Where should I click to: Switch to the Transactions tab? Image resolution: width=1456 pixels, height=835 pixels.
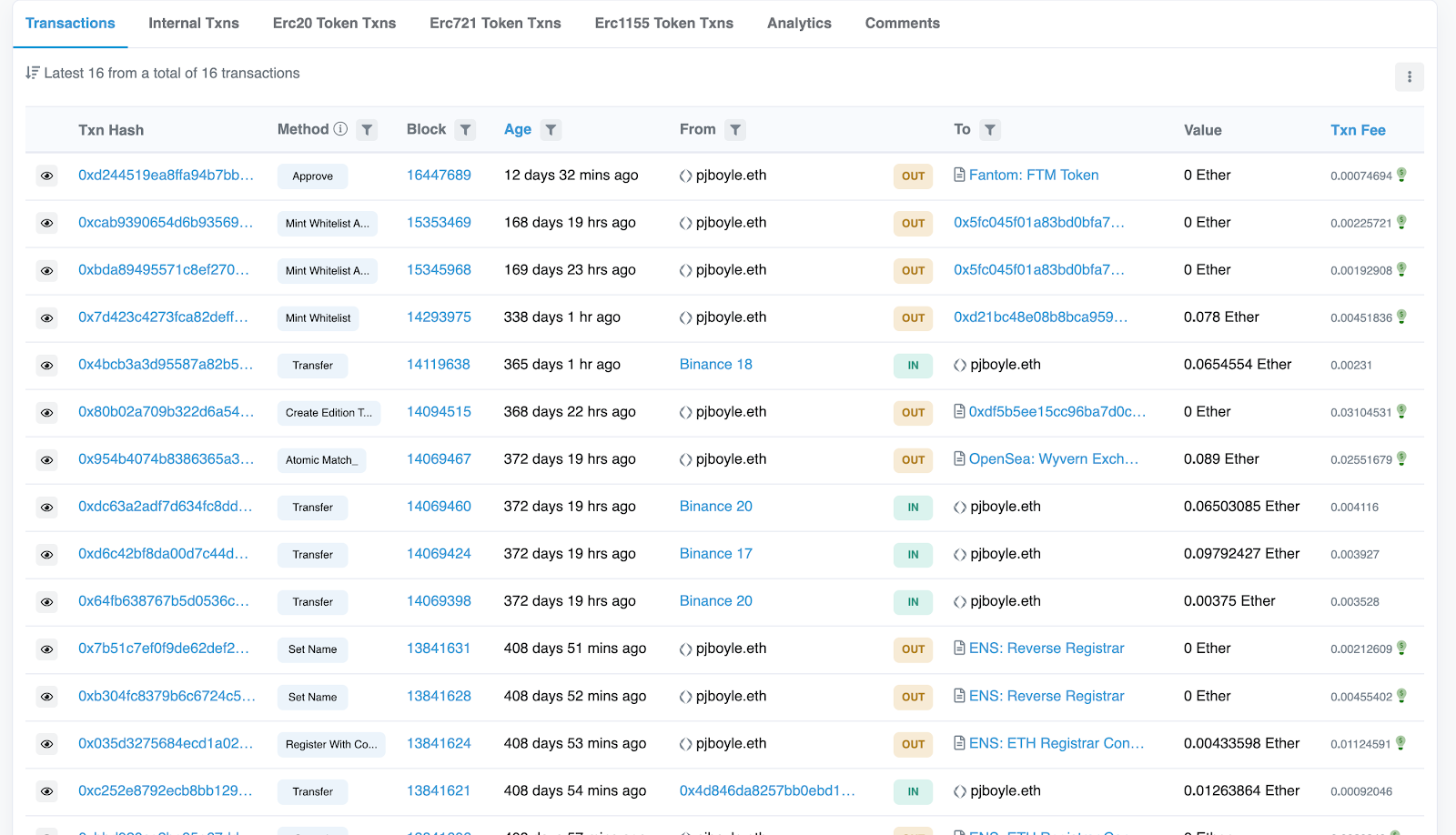[70, 23]
